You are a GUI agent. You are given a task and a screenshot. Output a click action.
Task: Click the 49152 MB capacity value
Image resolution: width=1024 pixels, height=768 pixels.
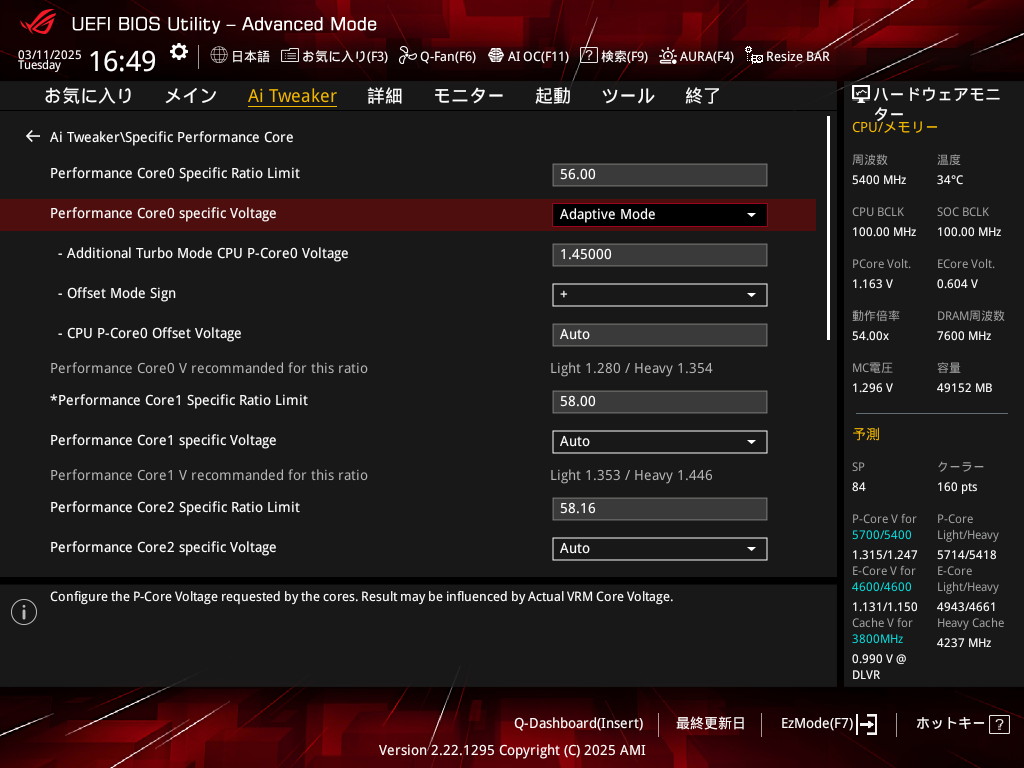point(965,388)
